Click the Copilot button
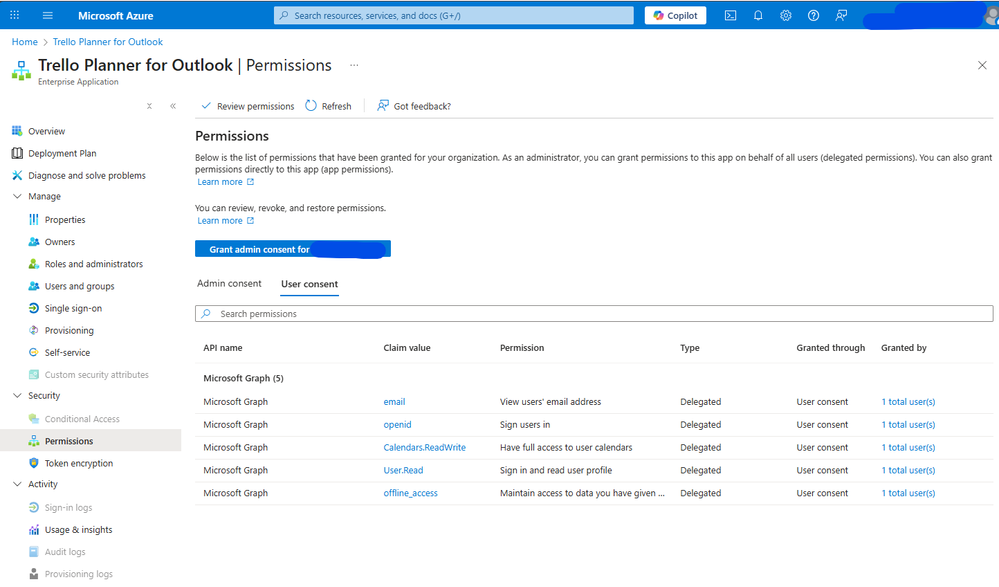The width and height of the screenshot is (999, 587). (675, 15)
